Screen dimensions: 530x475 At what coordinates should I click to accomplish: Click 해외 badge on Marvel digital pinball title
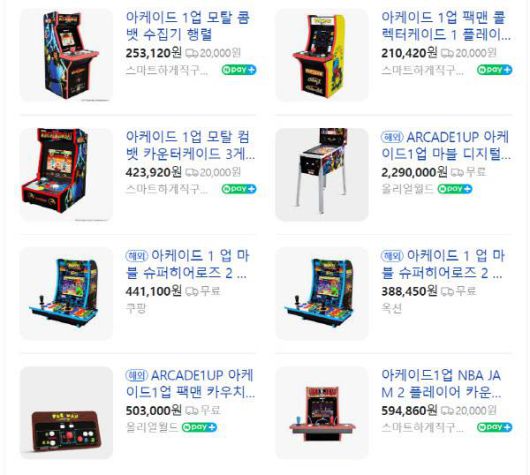(392, 137)
